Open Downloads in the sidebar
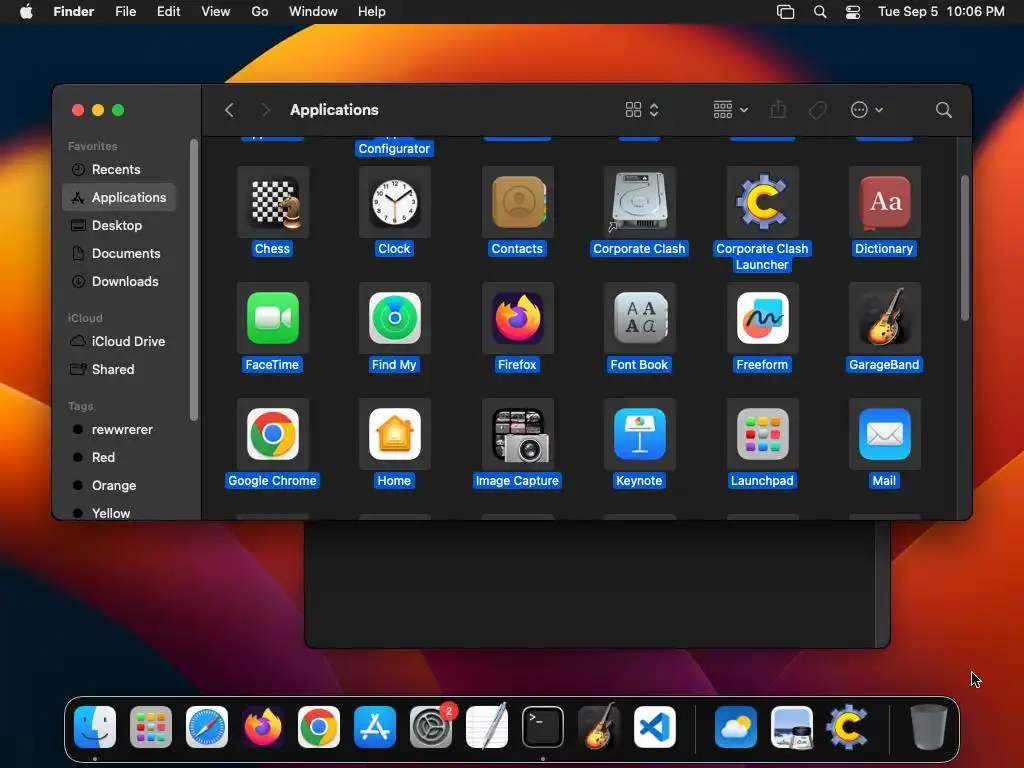The height and width of the screenshot is (768, 1024). 119,281
